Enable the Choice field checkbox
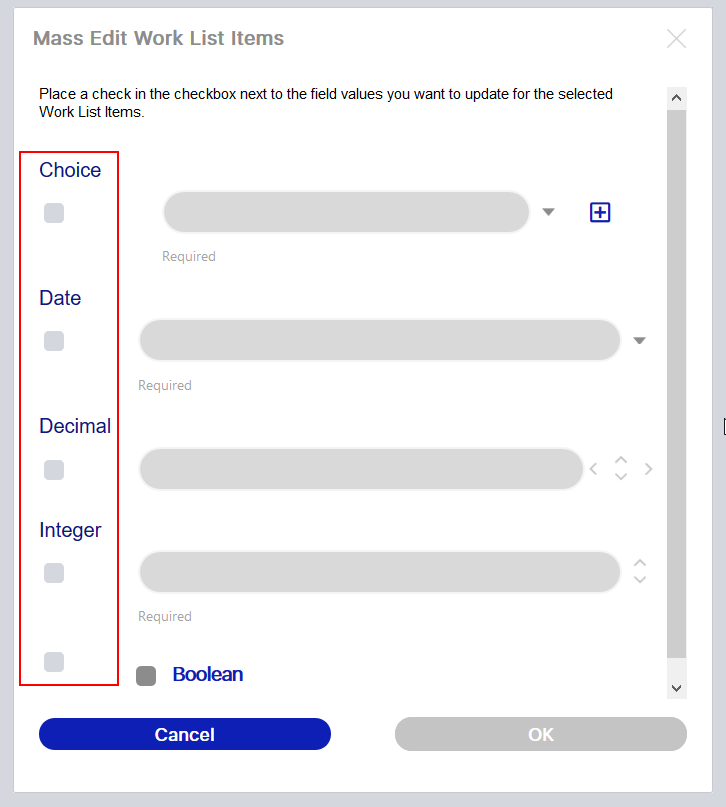 (54, 213)
